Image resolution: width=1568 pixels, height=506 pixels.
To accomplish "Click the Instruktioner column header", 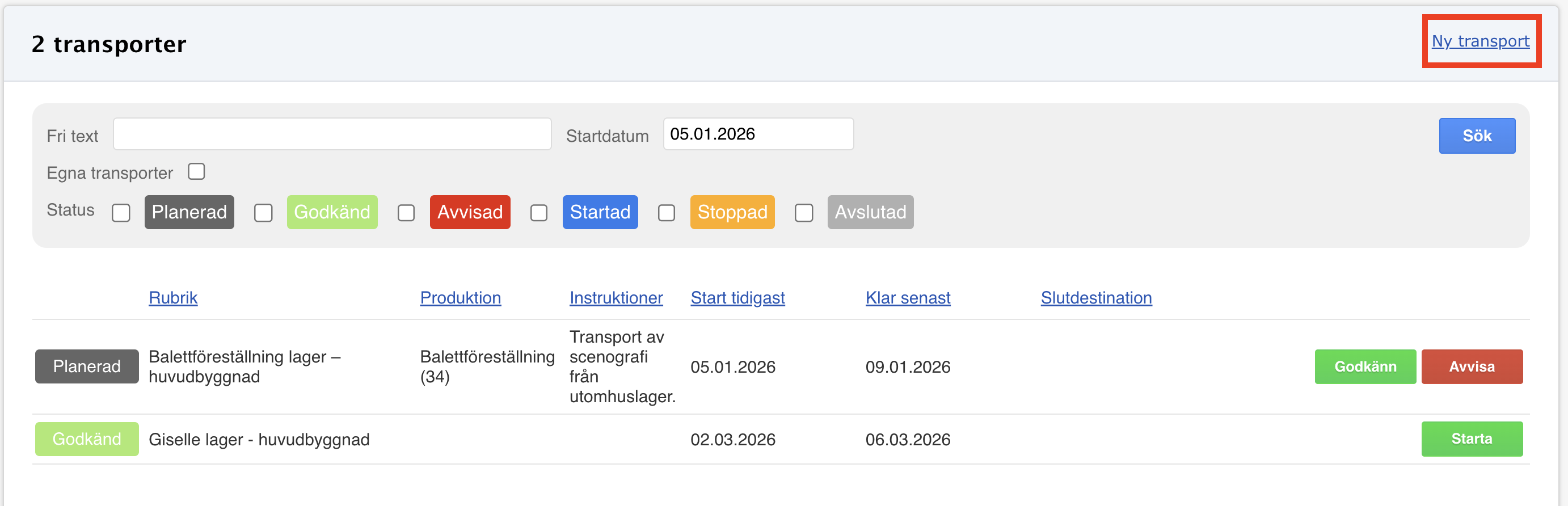I will pyautogui.click(x=616, y=298).
